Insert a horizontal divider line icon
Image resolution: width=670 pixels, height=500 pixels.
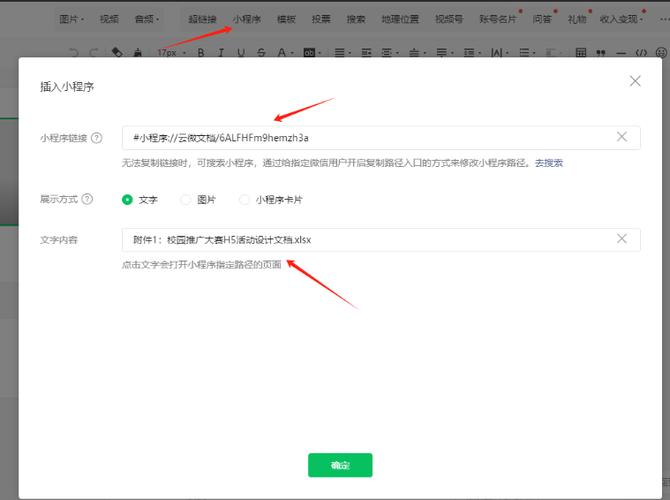pos(621,53)
